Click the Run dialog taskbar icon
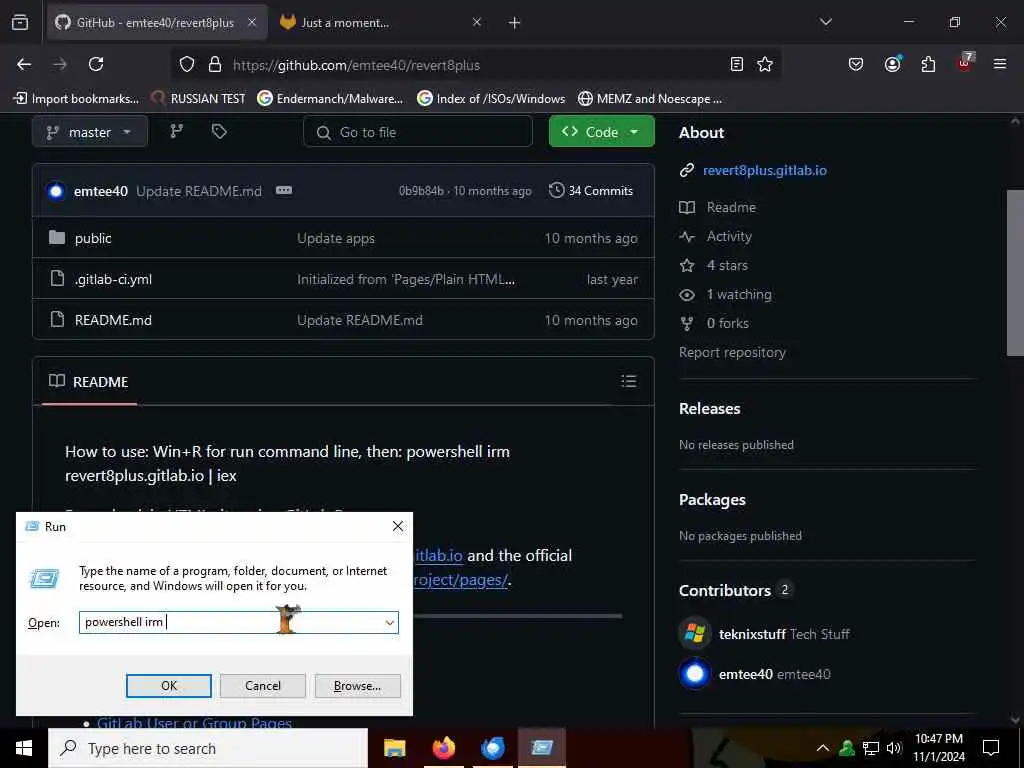Viewport: 1024px width, 768px height. coord(542,748)
